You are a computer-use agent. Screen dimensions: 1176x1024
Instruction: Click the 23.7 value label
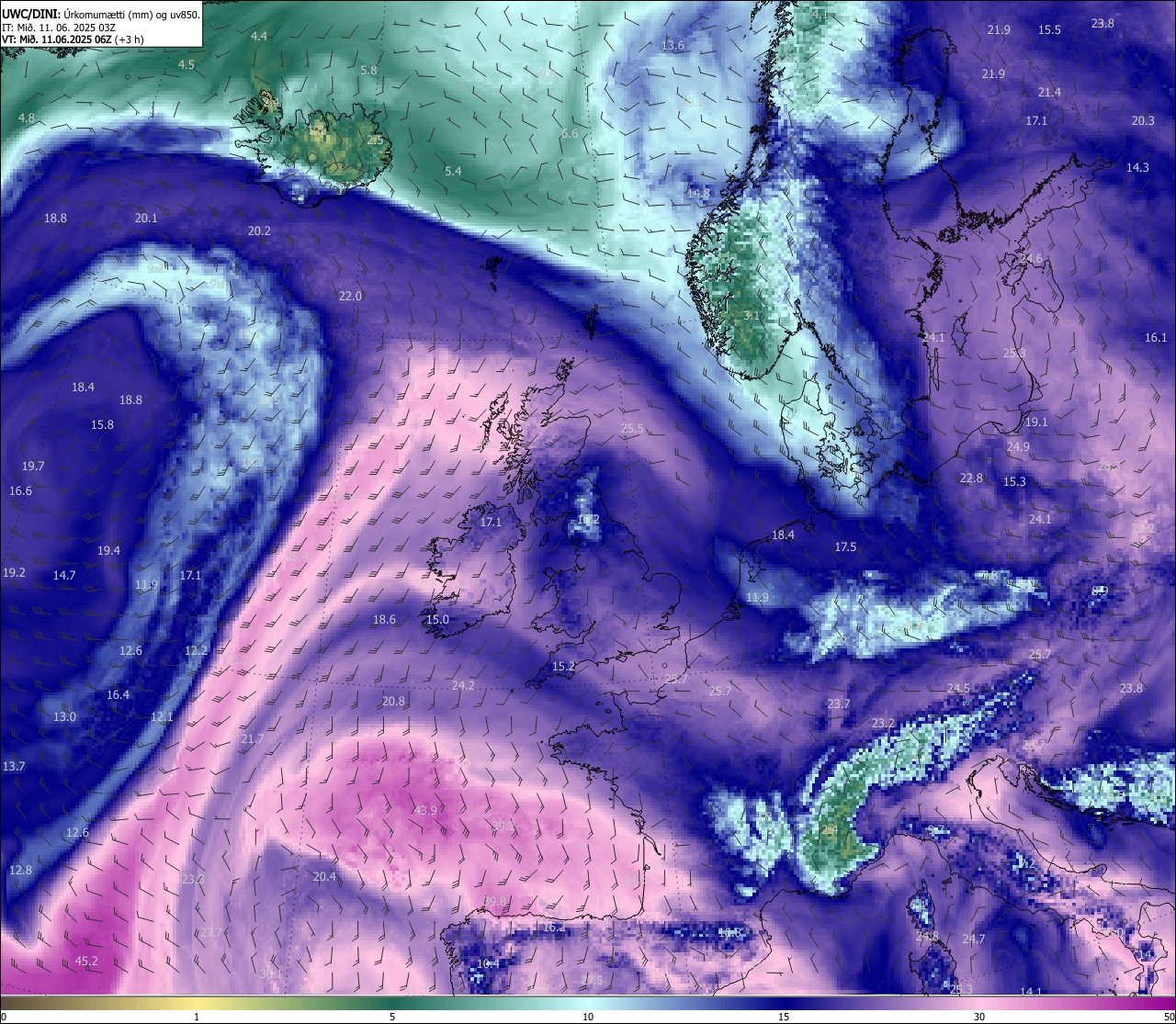tap(839, 703)
